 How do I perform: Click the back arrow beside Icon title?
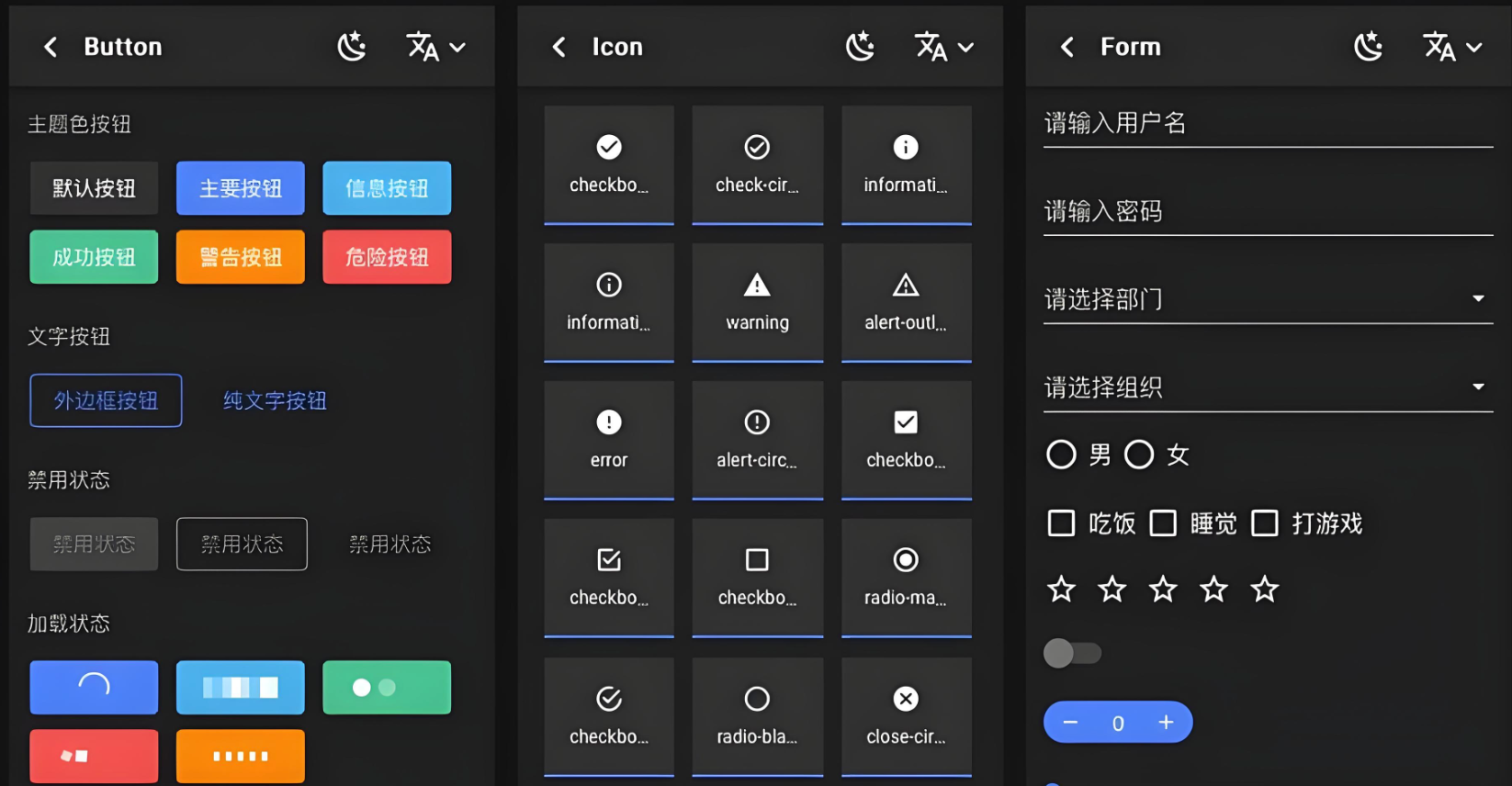(x=559, y=47)
